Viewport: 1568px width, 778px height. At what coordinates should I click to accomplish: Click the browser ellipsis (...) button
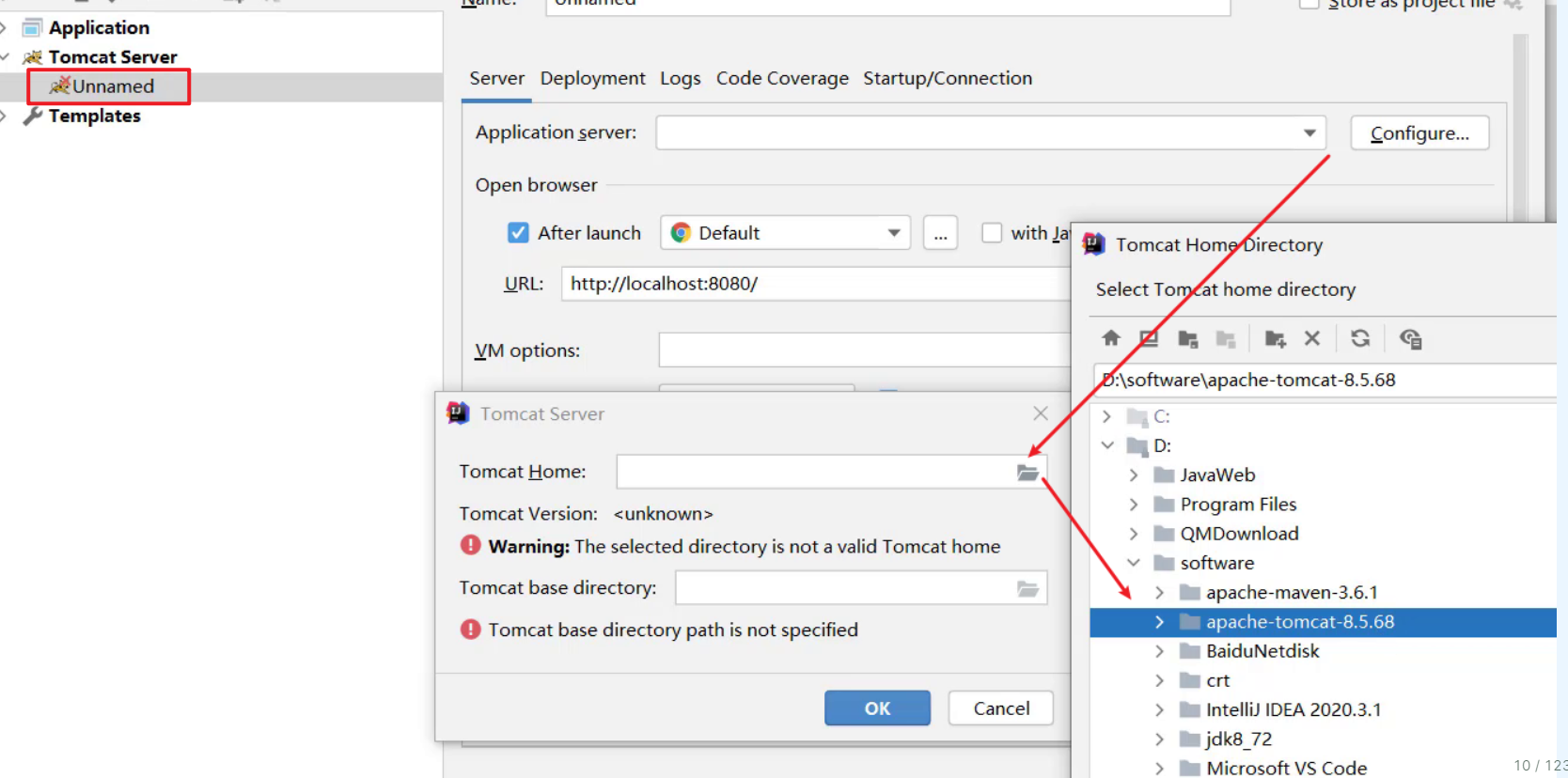click(940, 233)
